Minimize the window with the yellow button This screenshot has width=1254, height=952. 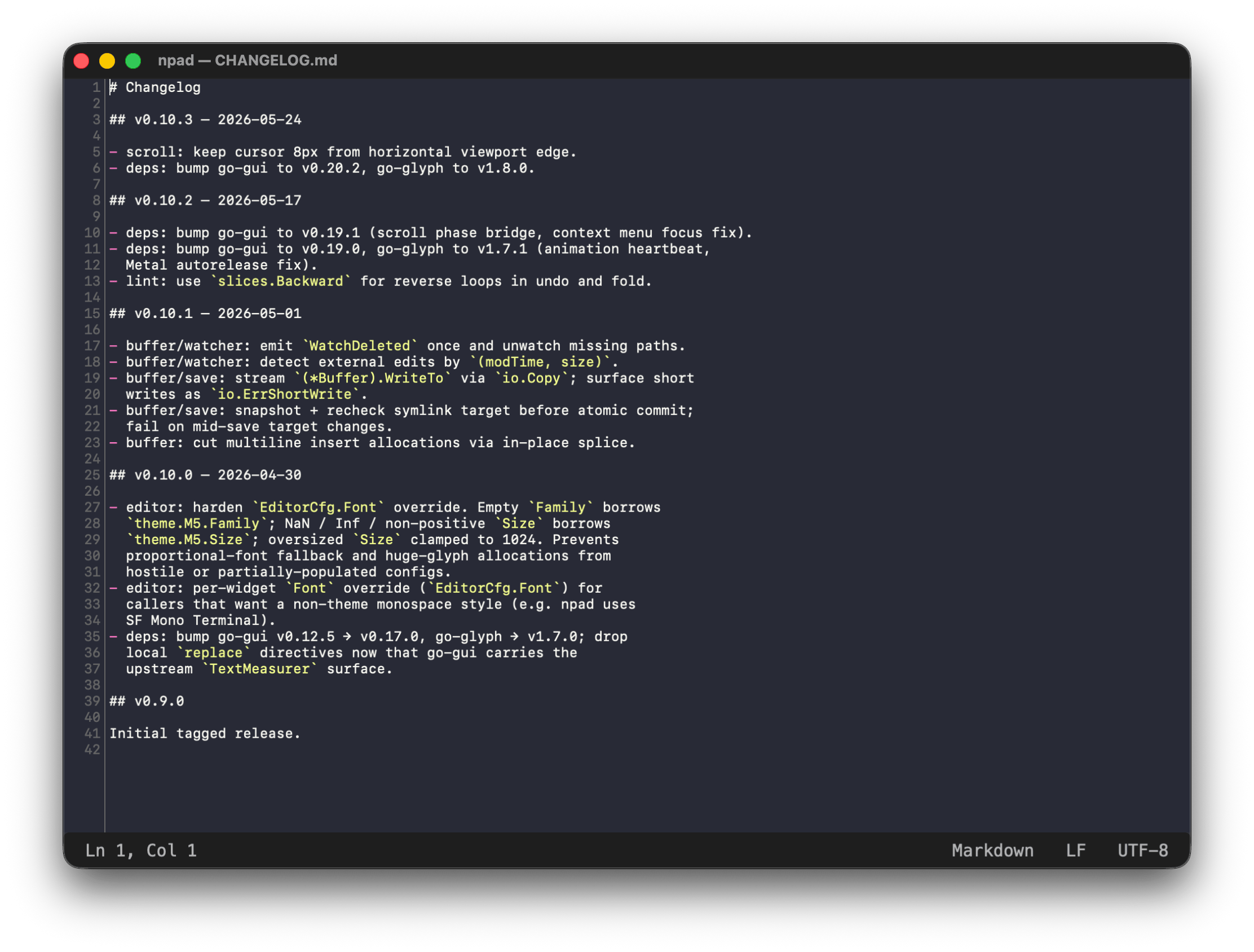point(107,61)
